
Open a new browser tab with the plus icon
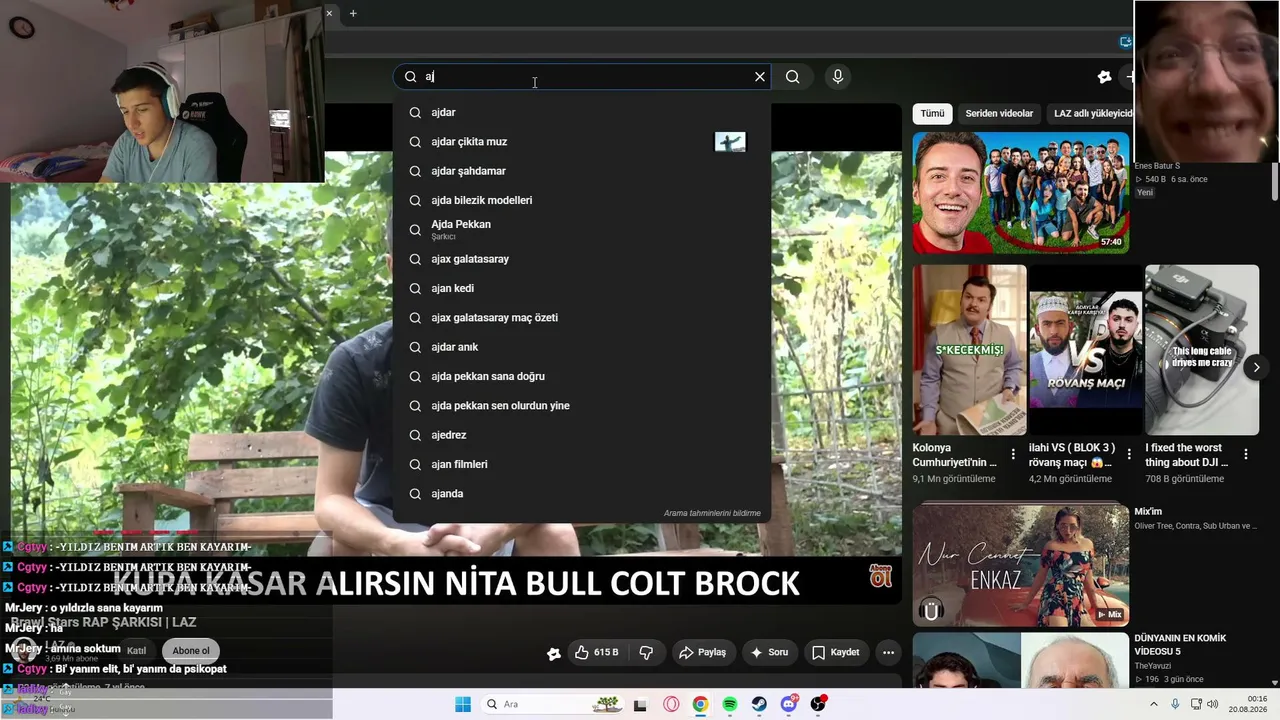(x=353, y=13)
